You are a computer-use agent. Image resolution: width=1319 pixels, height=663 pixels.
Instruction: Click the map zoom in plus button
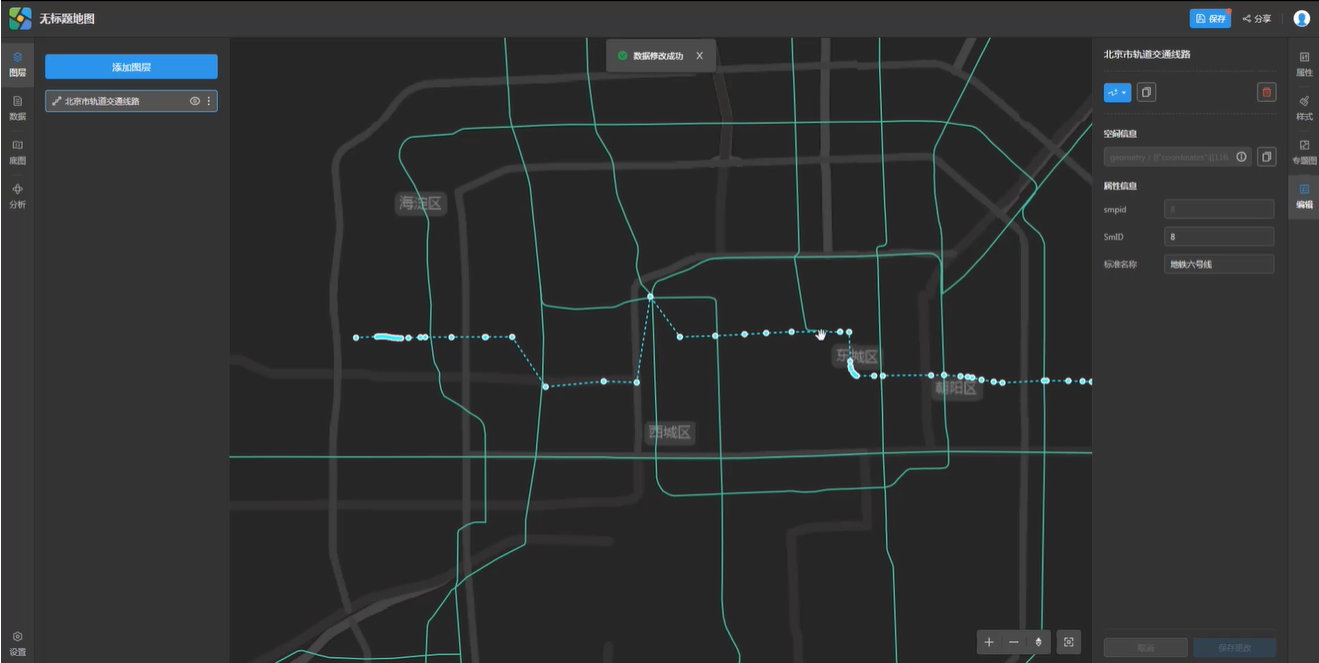[989, 642]
